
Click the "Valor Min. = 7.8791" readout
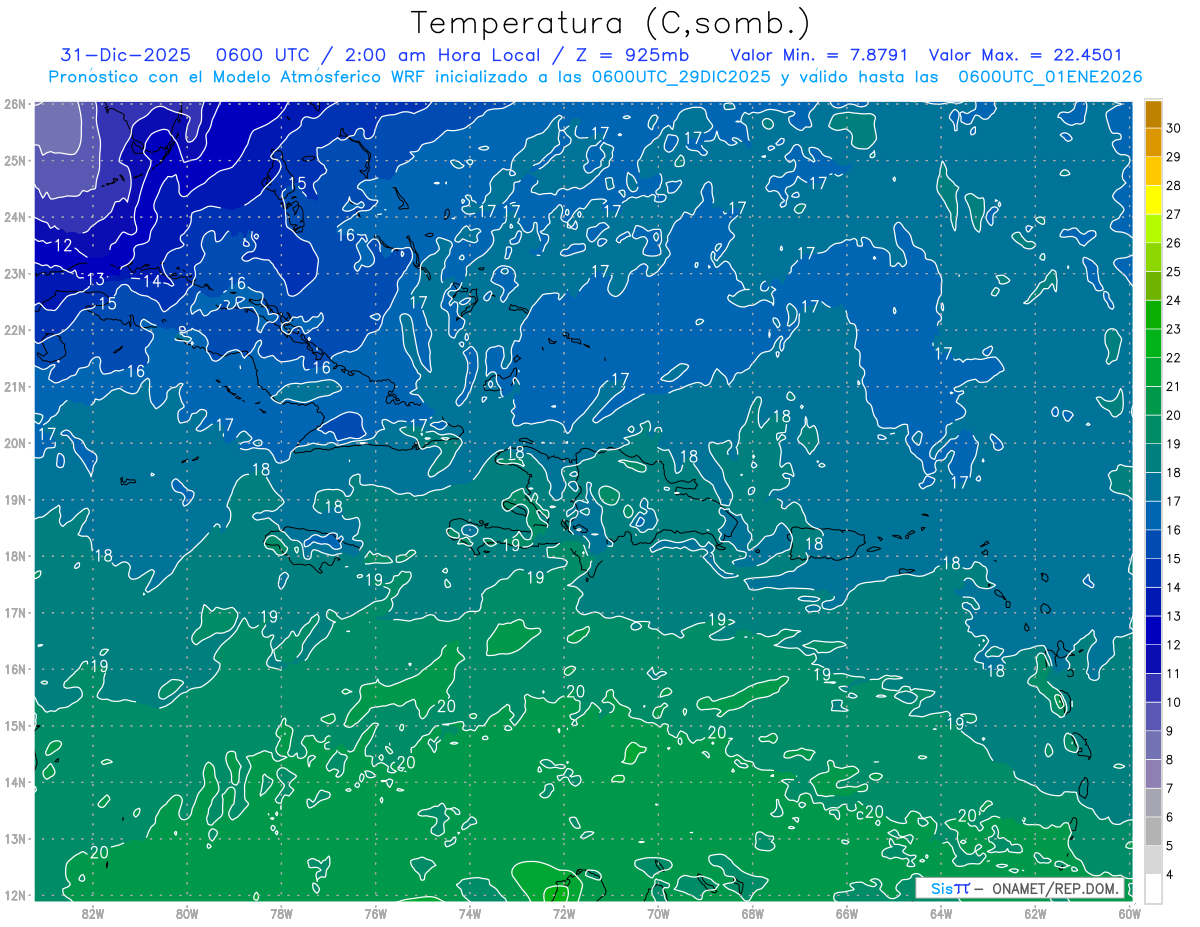point(819,55)
